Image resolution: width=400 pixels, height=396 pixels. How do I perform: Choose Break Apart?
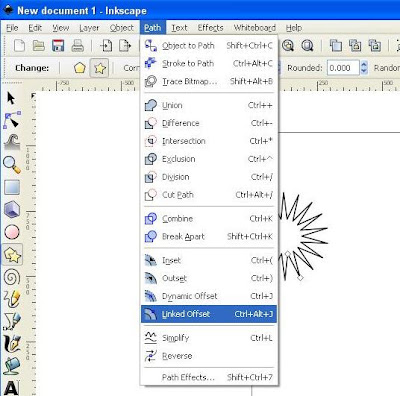(209, 237)
